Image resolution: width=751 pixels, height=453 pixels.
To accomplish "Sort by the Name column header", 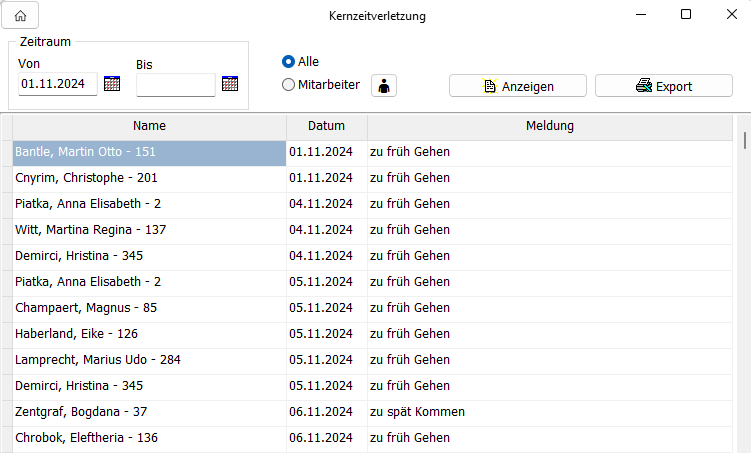I will click(149, 126).
